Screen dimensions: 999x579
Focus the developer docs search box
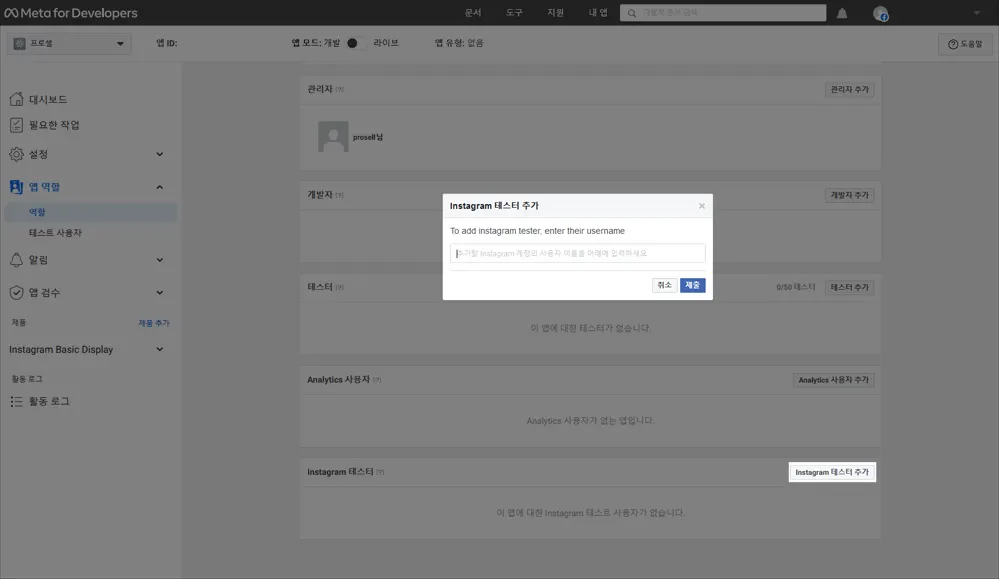point(723,13)
